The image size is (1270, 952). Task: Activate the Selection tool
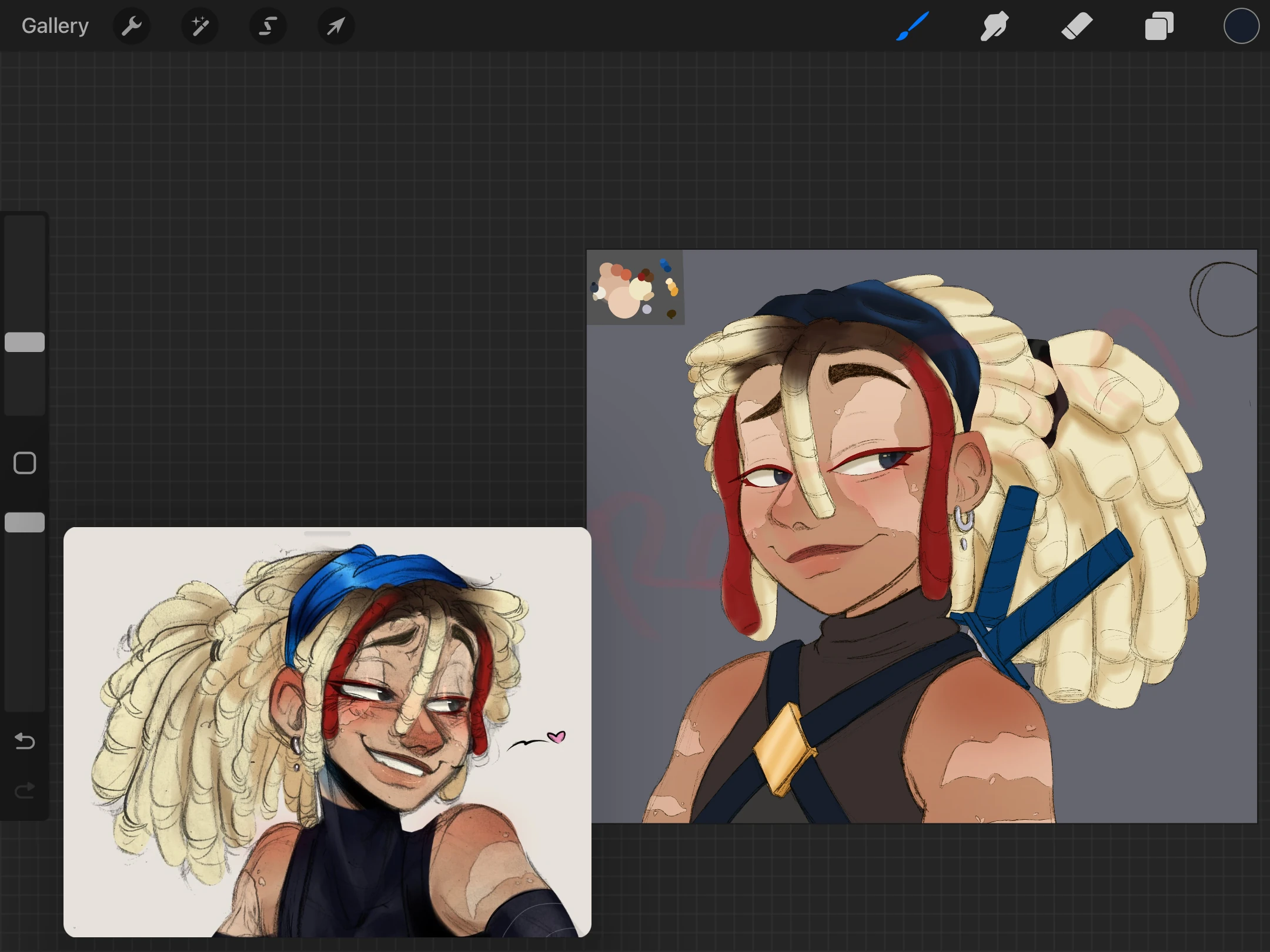coord(268,26)
